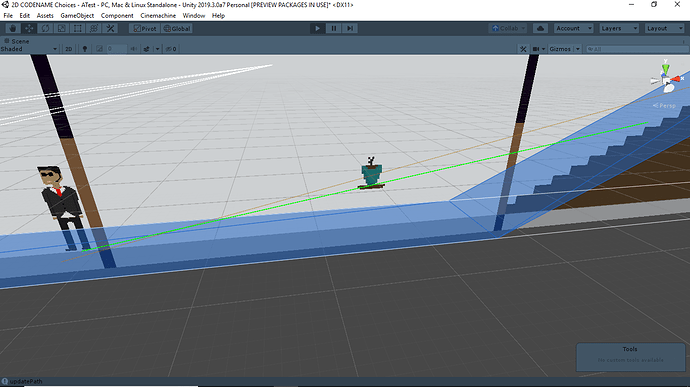This screenshot has height=387, width=690.
Task: Click the step frame button
Action: [350, 28]
